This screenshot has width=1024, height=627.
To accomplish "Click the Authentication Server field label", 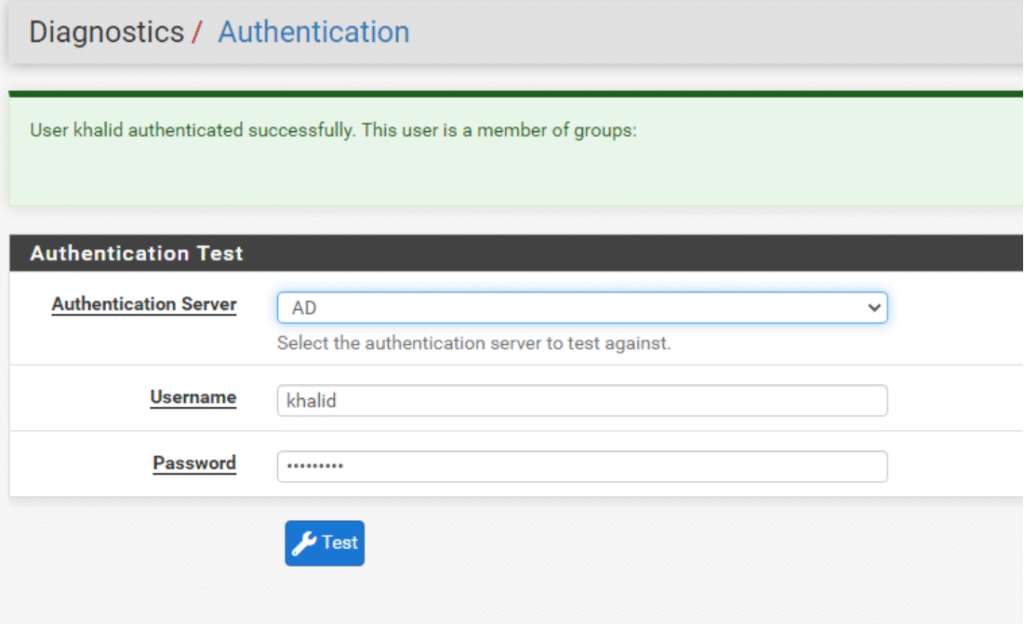I will pos(144,304).
